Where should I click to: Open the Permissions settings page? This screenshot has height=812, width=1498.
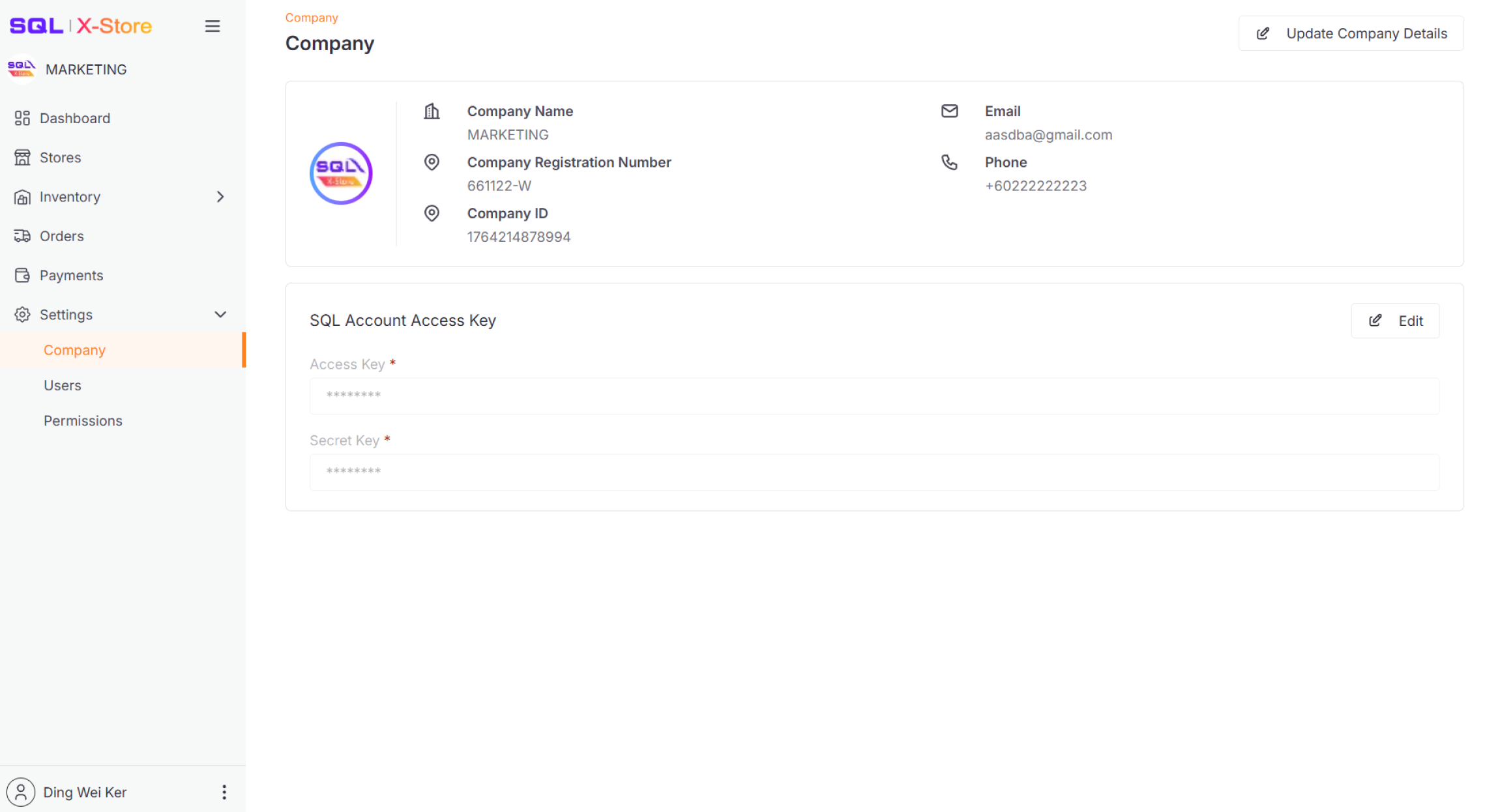point(83,420)
